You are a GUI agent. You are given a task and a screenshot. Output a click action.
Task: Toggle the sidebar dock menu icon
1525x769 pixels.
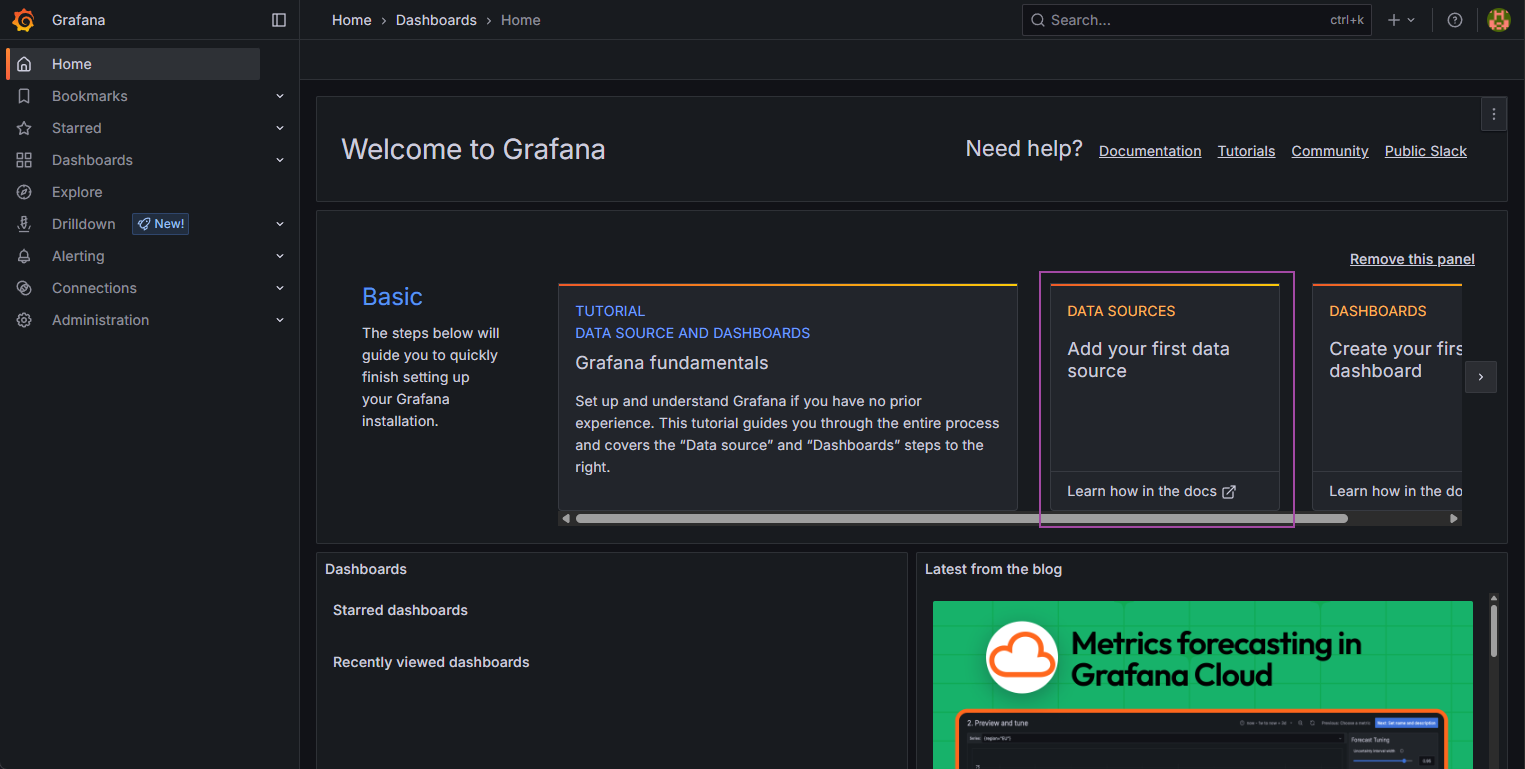pos(279,20)
